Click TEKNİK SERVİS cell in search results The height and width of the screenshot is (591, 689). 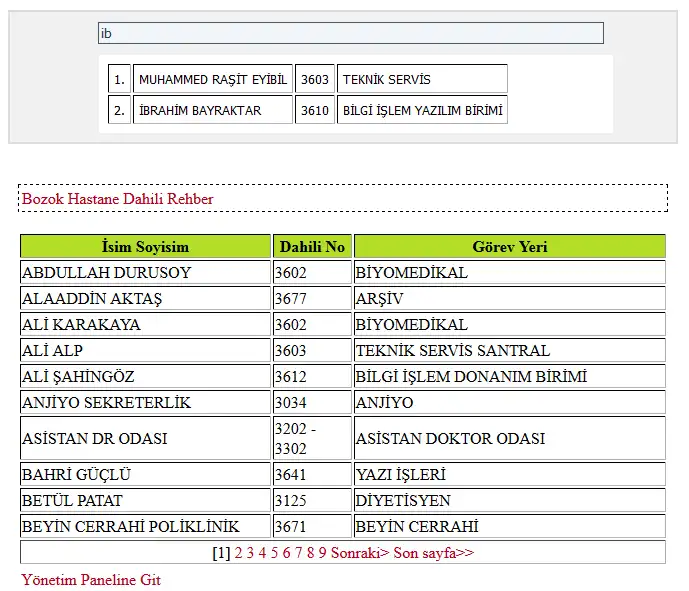point(422,79)
